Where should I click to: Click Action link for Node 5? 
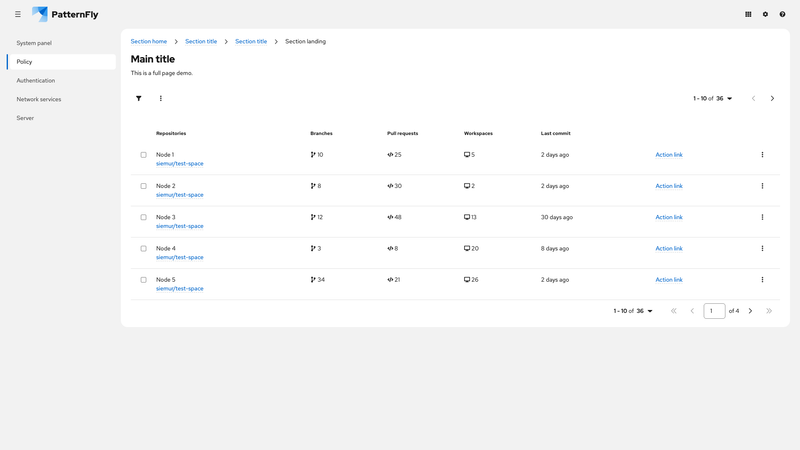[669, 280]
